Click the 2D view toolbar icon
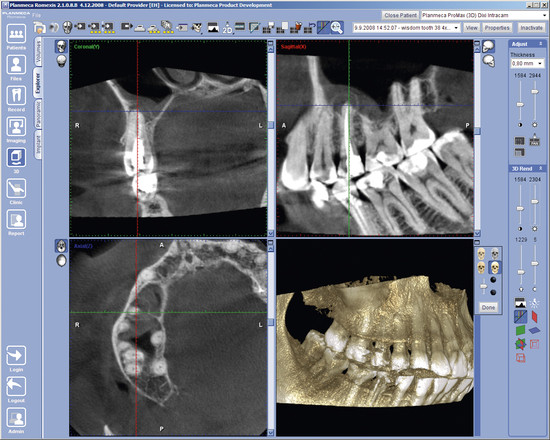Screen dimensions: 550x440 coord(227,27)
